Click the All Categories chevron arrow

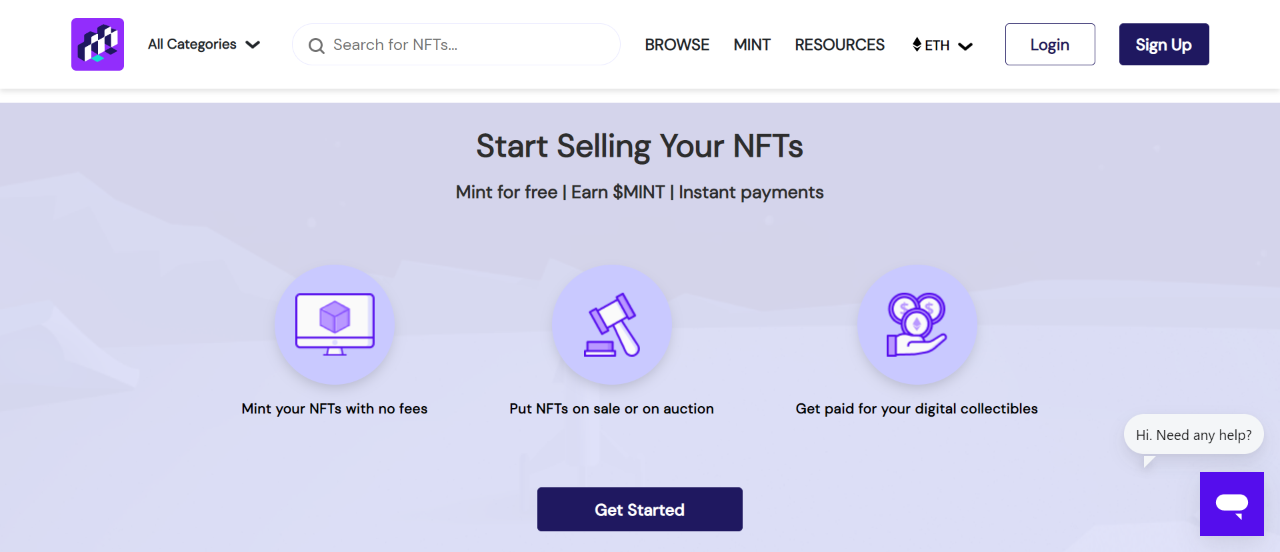[253, 45]
